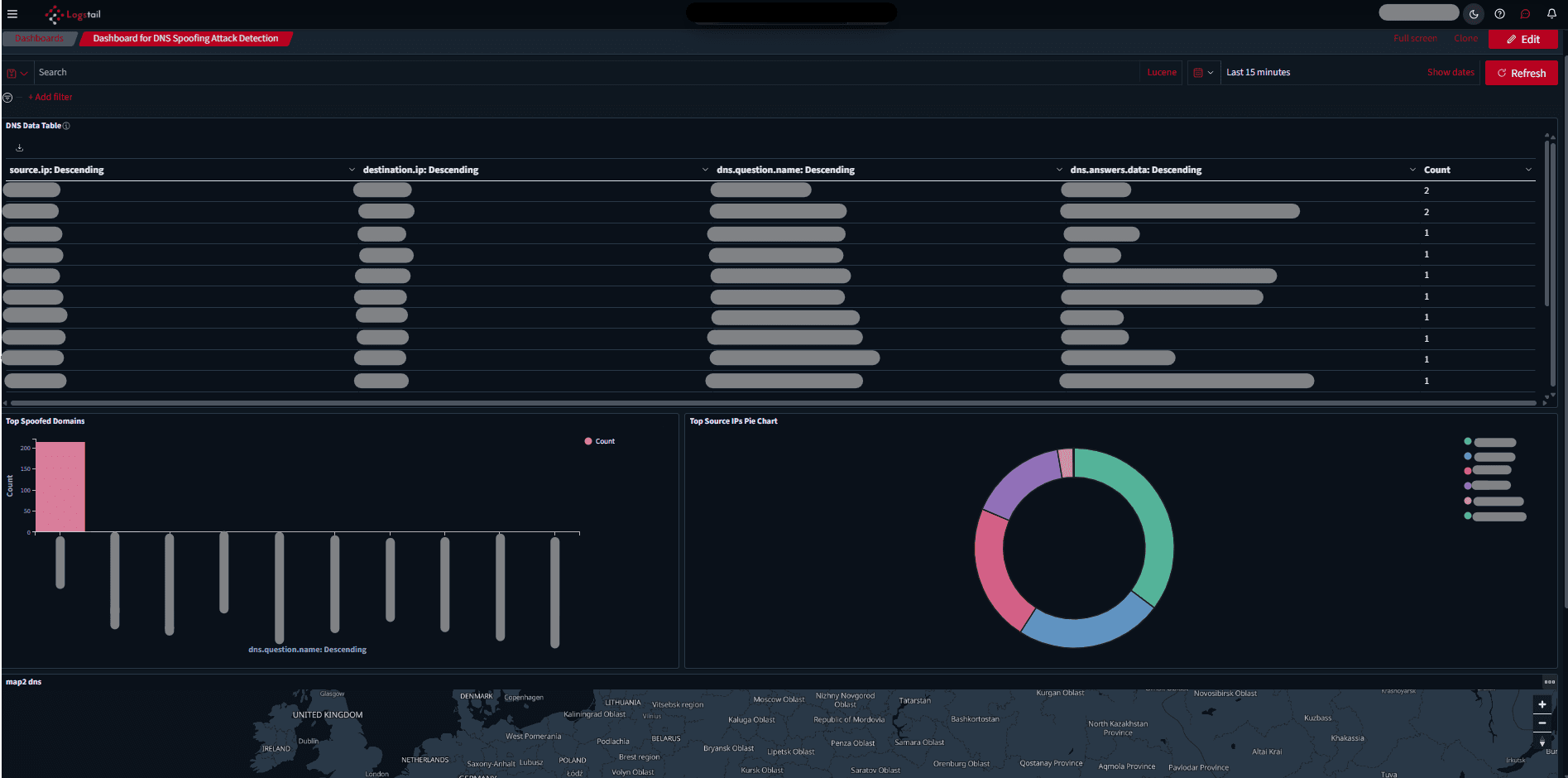Go to Dashboards breadcrumb
1568x778 pixels.
(x=39, y=38)
